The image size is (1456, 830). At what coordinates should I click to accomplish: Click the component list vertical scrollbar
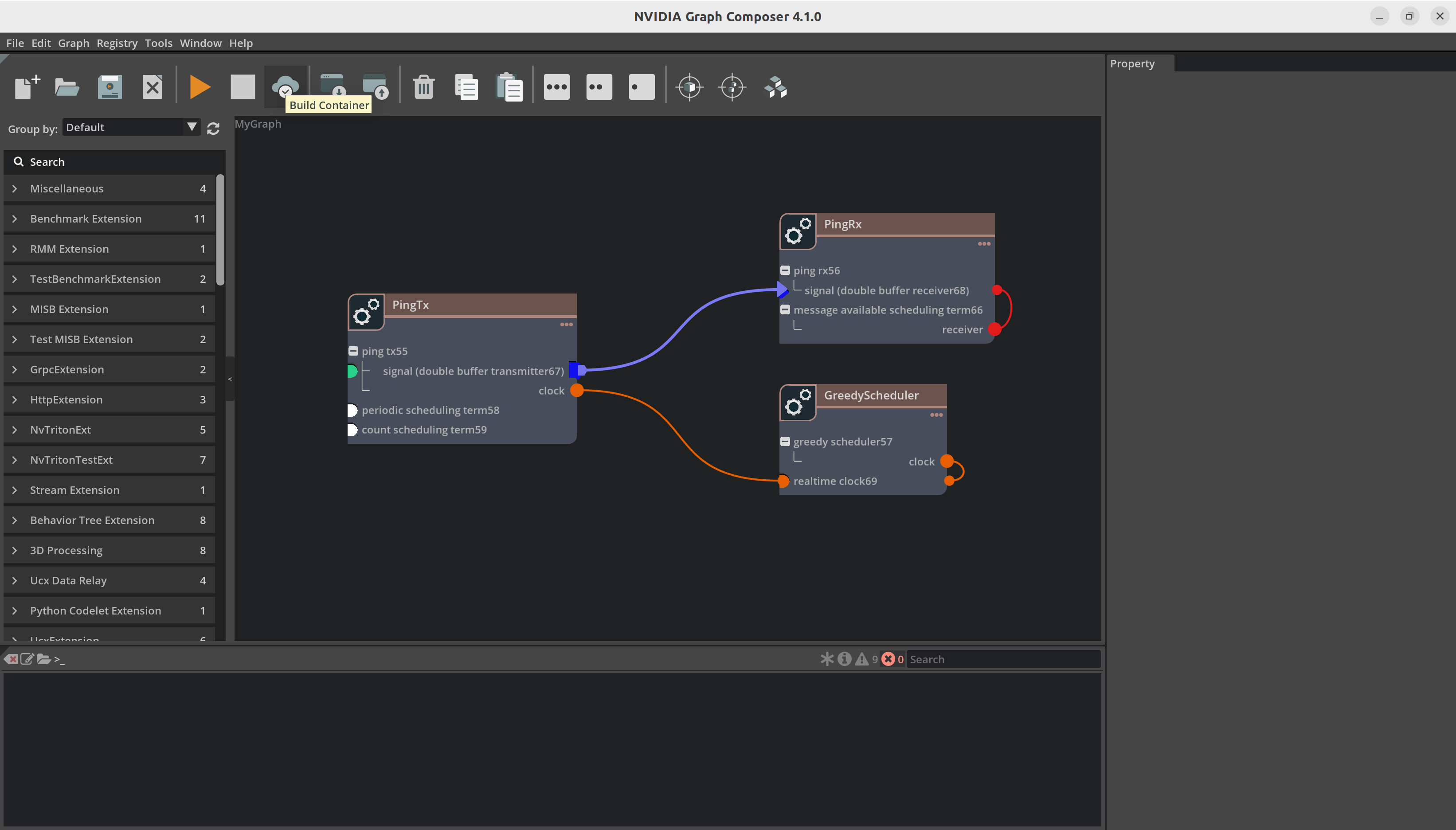tap(220, 230)
